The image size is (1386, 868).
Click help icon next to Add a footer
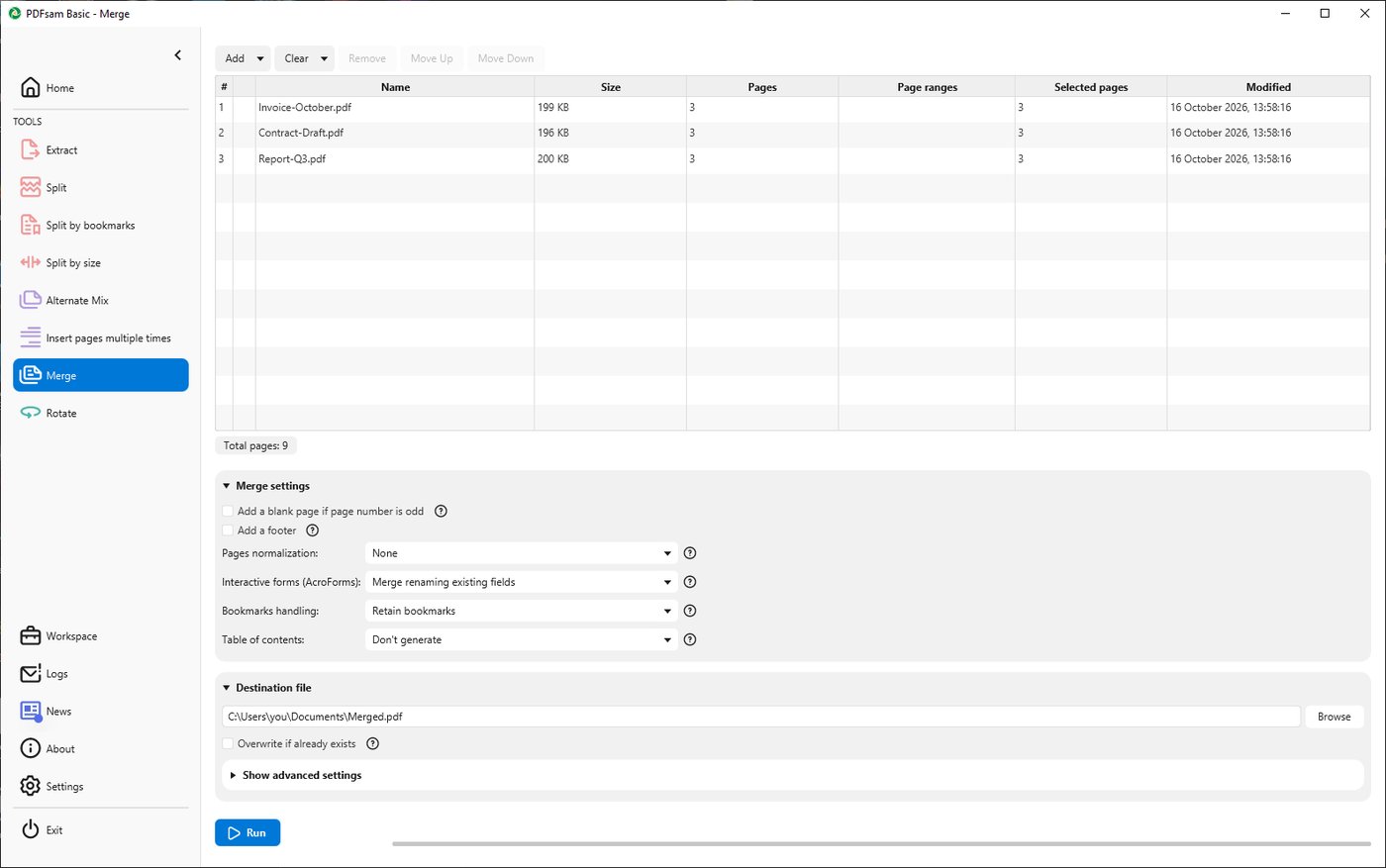tap(313, 530)
